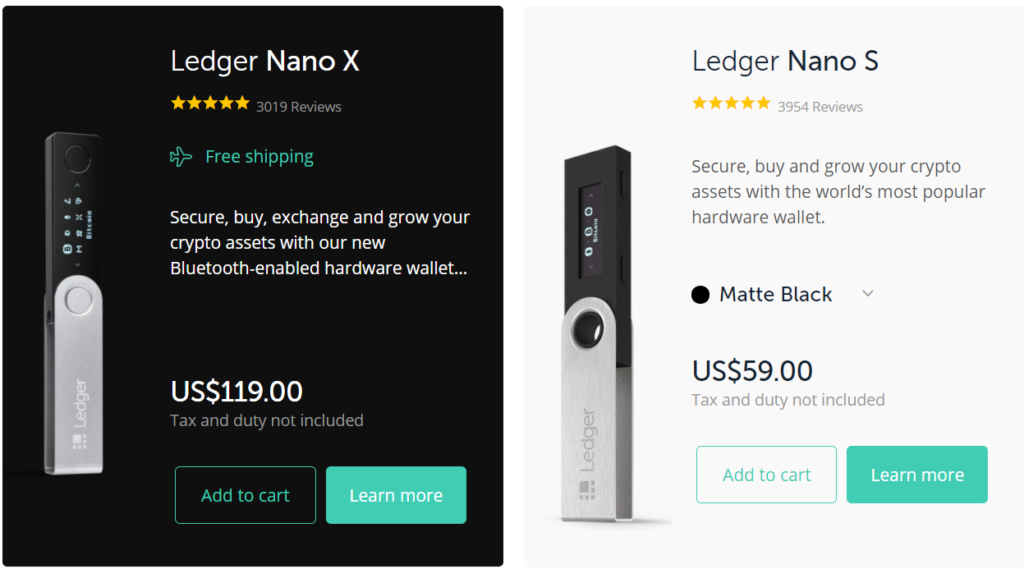Add the Ledger Nano S to cart
This screenshot has width=1024, height=569.
(x=766, y=475)
